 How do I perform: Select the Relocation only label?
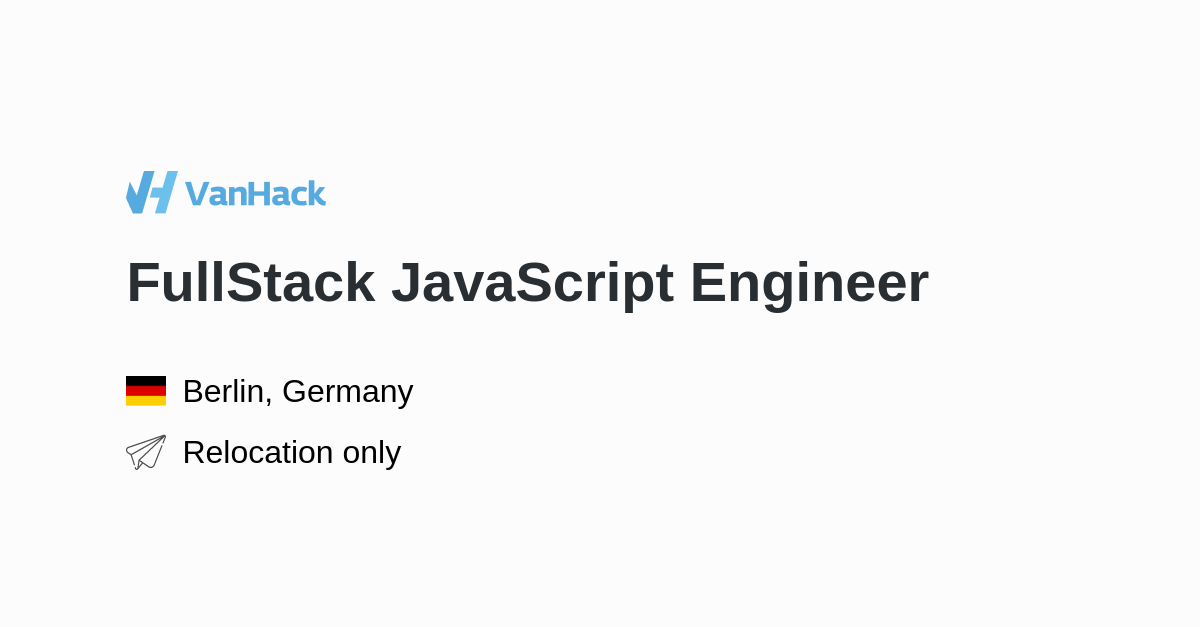291,452
